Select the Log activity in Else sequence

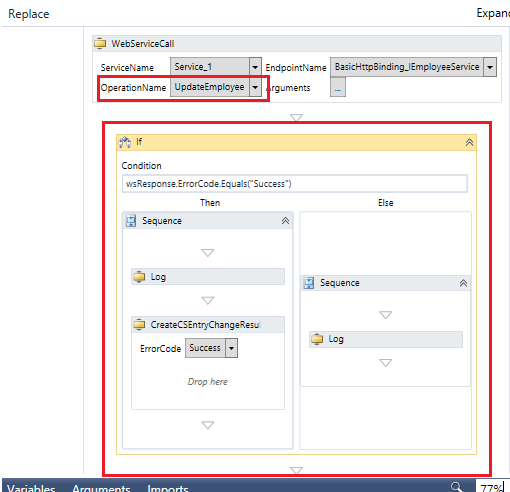click(x=386, y=339)
